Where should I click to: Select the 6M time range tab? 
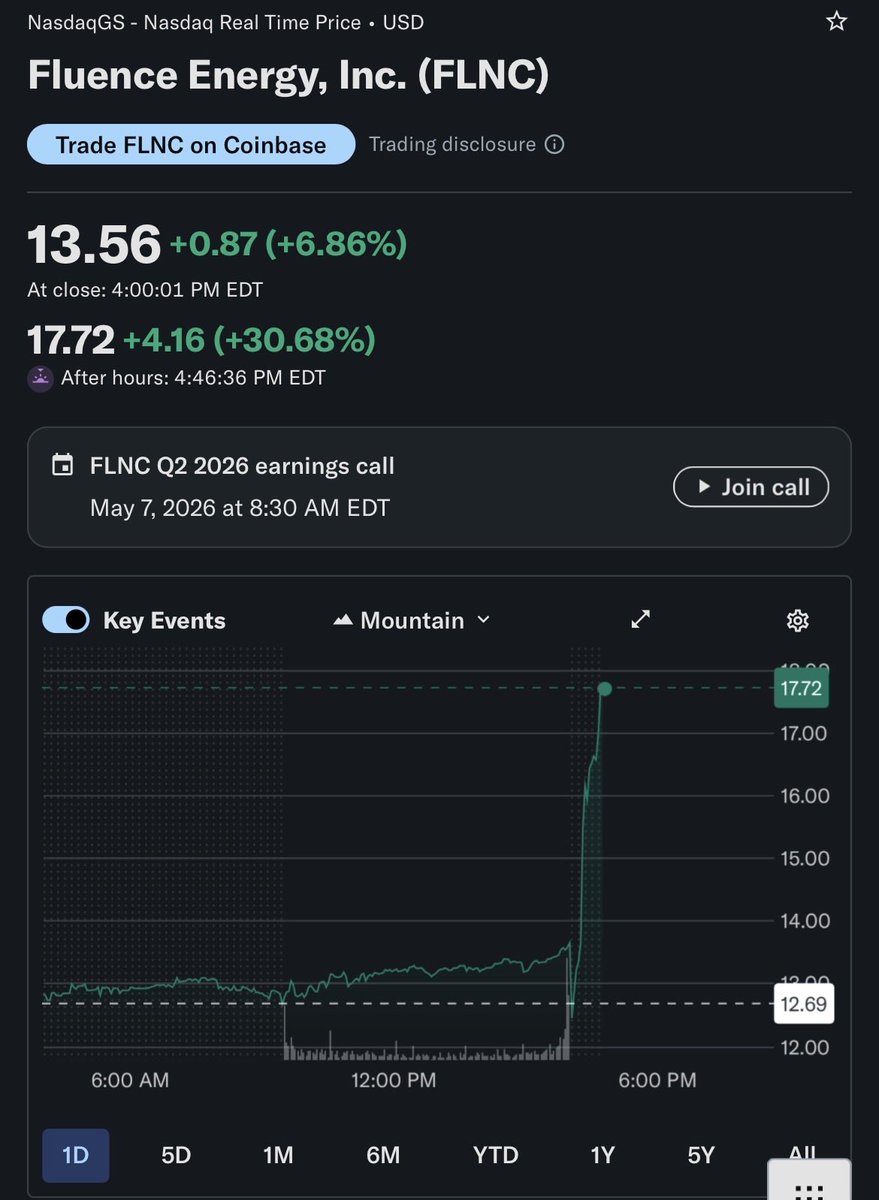(383, 1155)
